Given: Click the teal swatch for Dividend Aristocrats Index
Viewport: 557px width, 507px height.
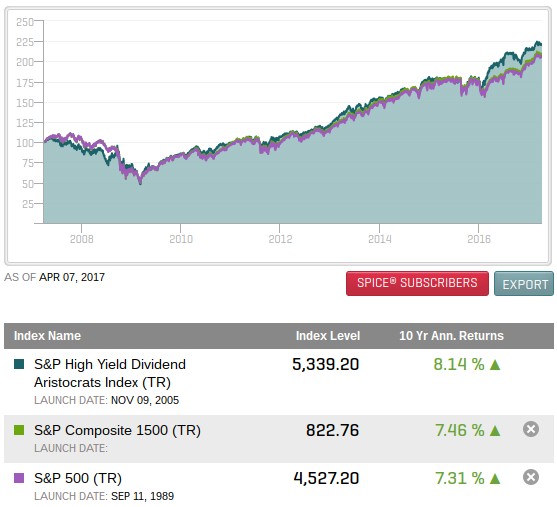Looking at the screenshot, I should [x=19, y=364].
